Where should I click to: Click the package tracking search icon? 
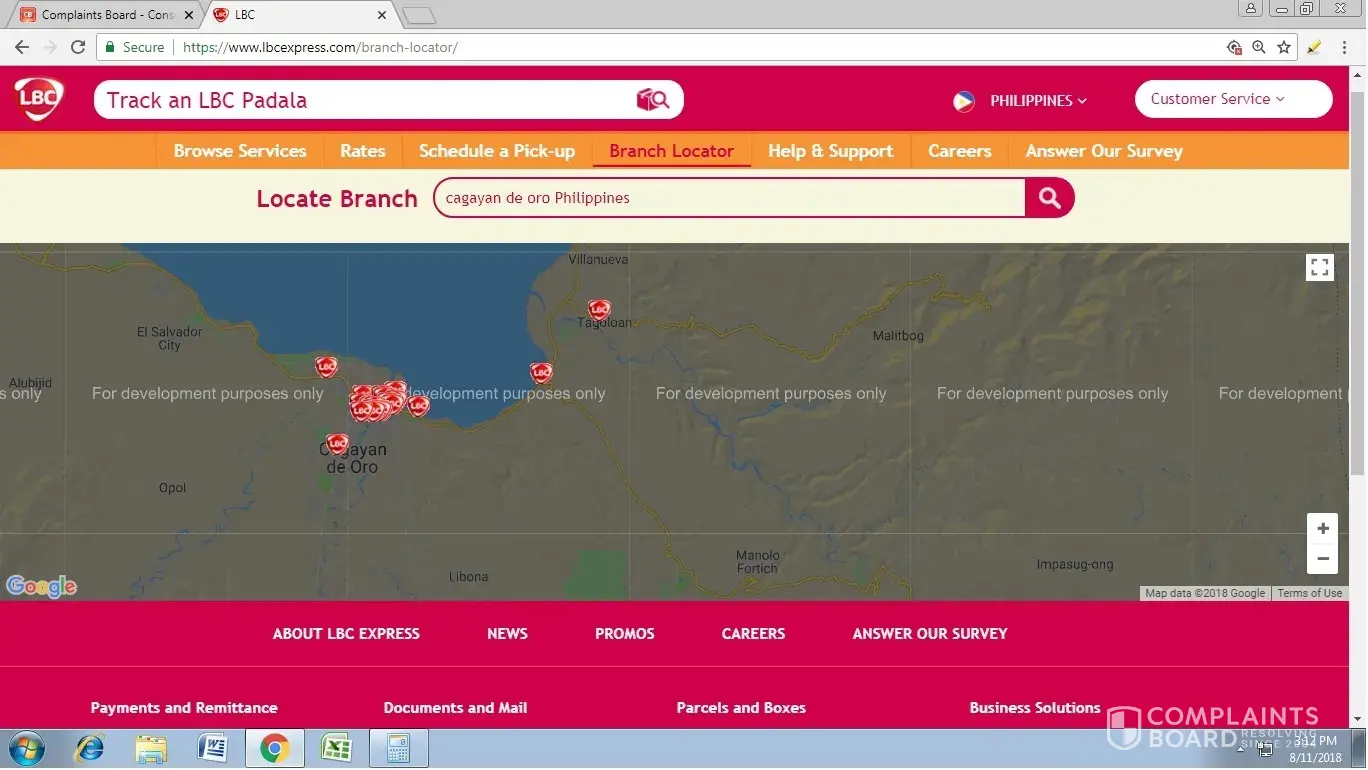tap(652, 100)
